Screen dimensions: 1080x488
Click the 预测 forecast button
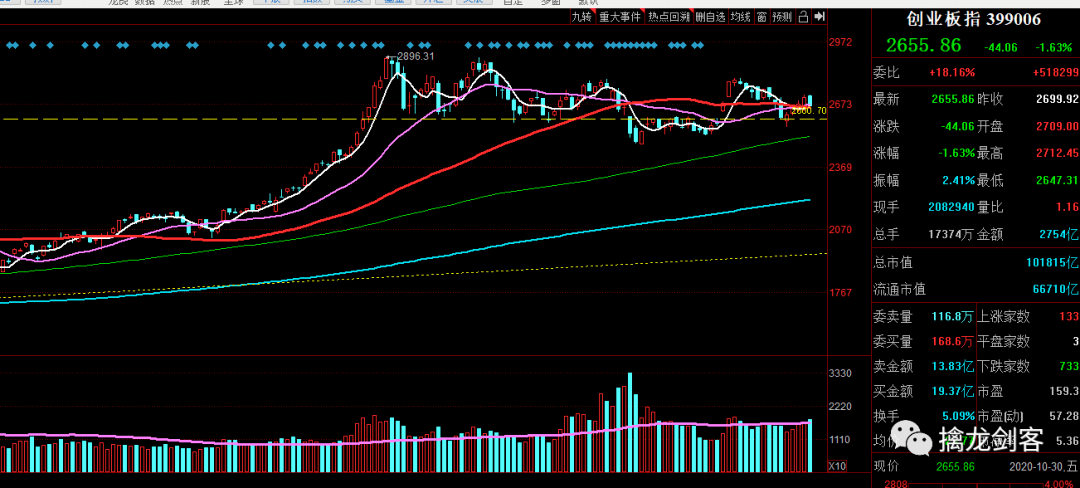click(782, 17)
